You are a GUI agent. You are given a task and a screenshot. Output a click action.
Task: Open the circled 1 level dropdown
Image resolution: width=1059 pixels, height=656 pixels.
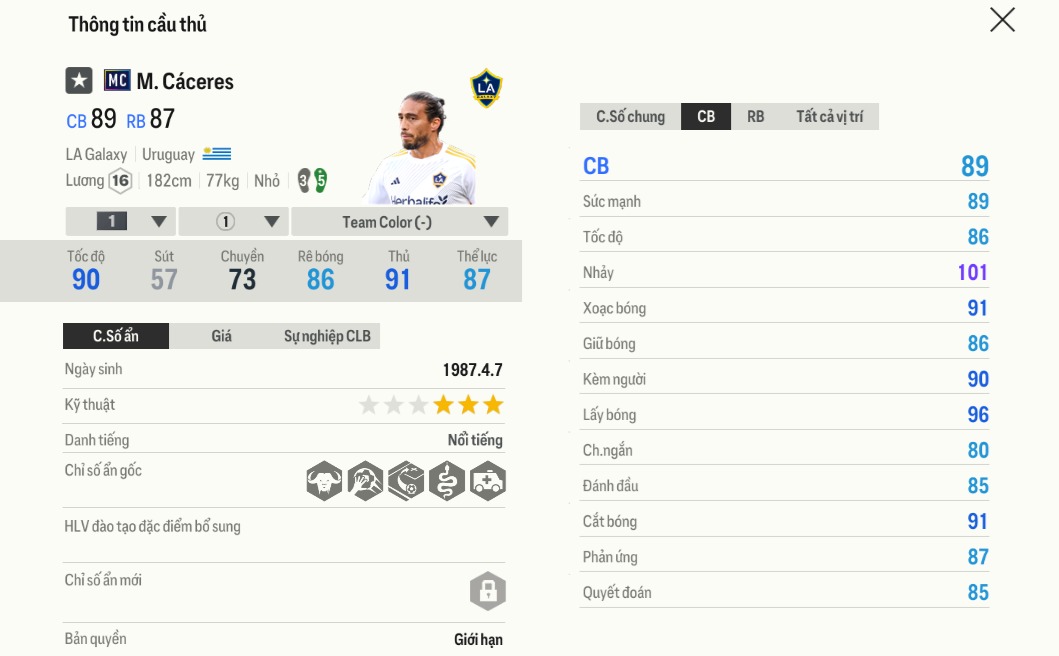pyautogui.click(x=235, y=222)
